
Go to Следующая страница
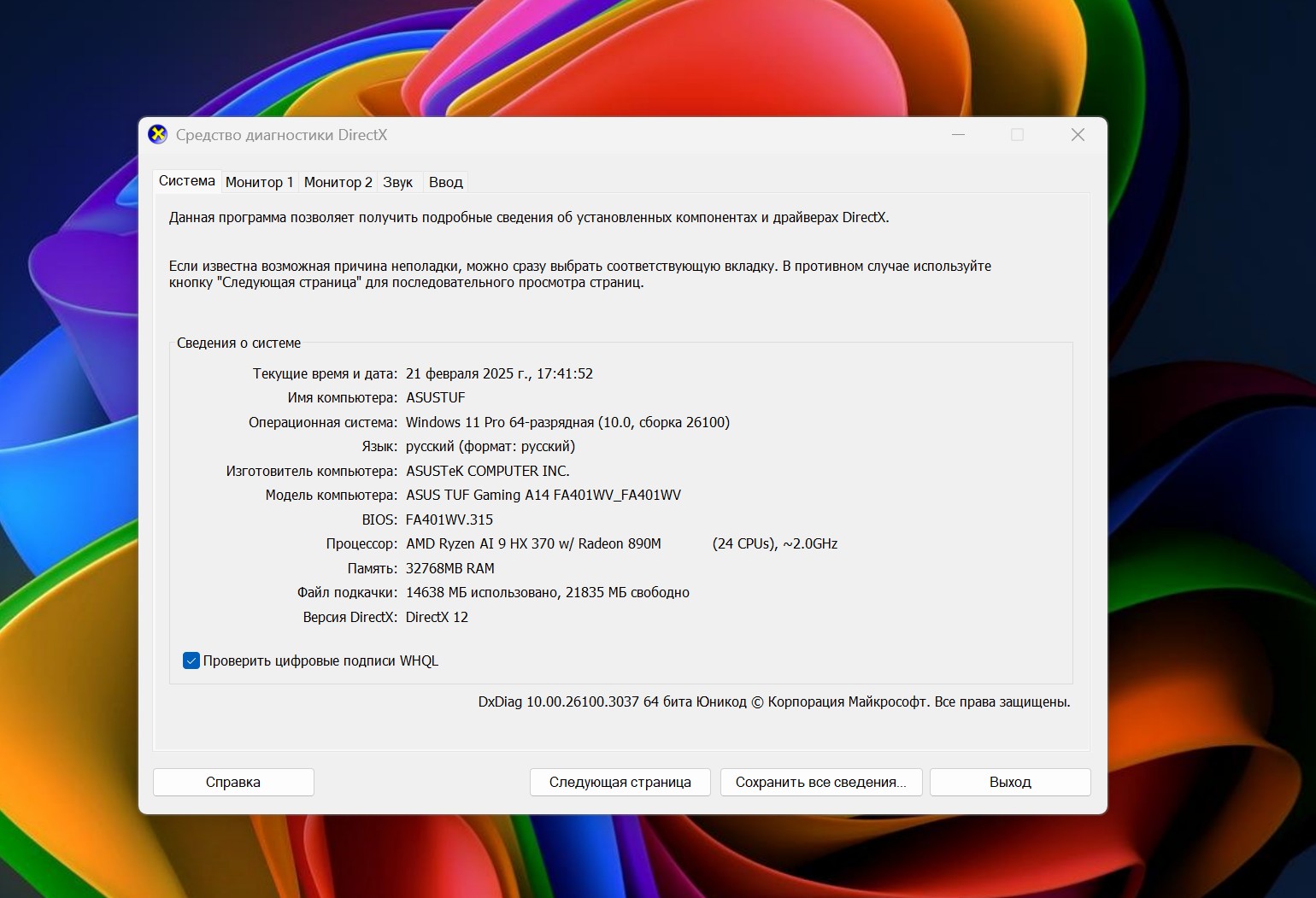(x=620, y=782)
